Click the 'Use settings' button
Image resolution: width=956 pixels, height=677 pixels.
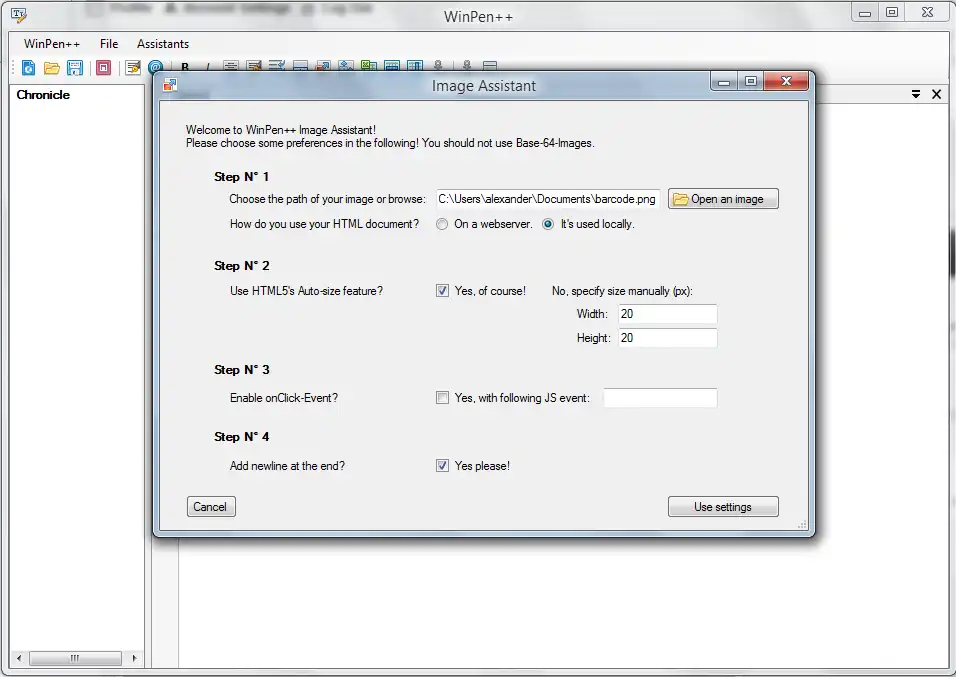pyautogui.click(x=723, y=507)
